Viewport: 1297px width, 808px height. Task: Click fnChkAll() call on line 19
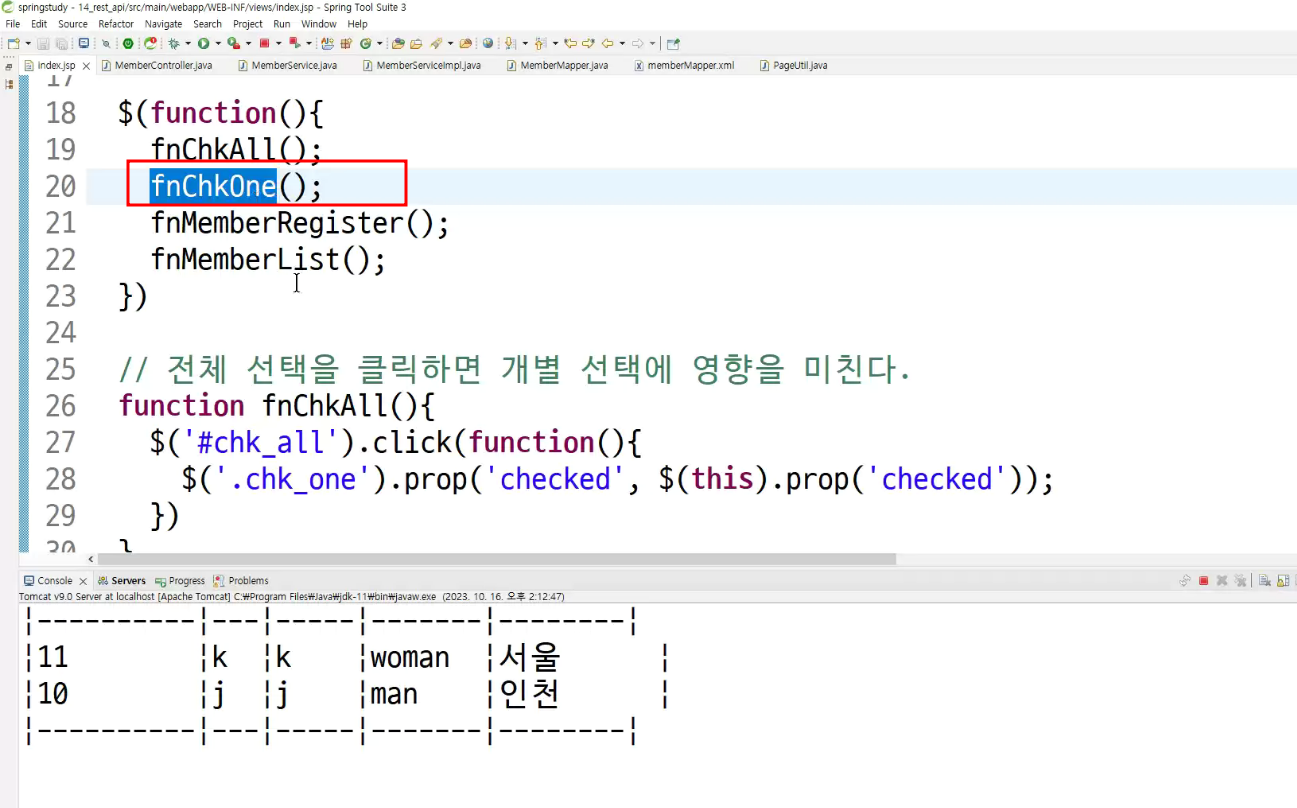pos(237,150)
